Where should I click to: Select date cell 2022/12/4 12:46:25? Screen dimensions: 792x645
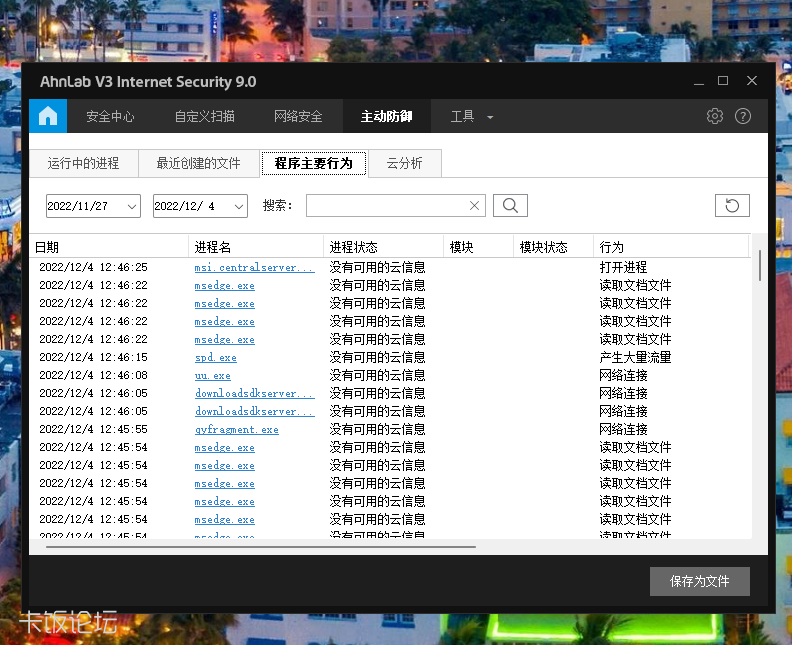click(x=93, y=267)
